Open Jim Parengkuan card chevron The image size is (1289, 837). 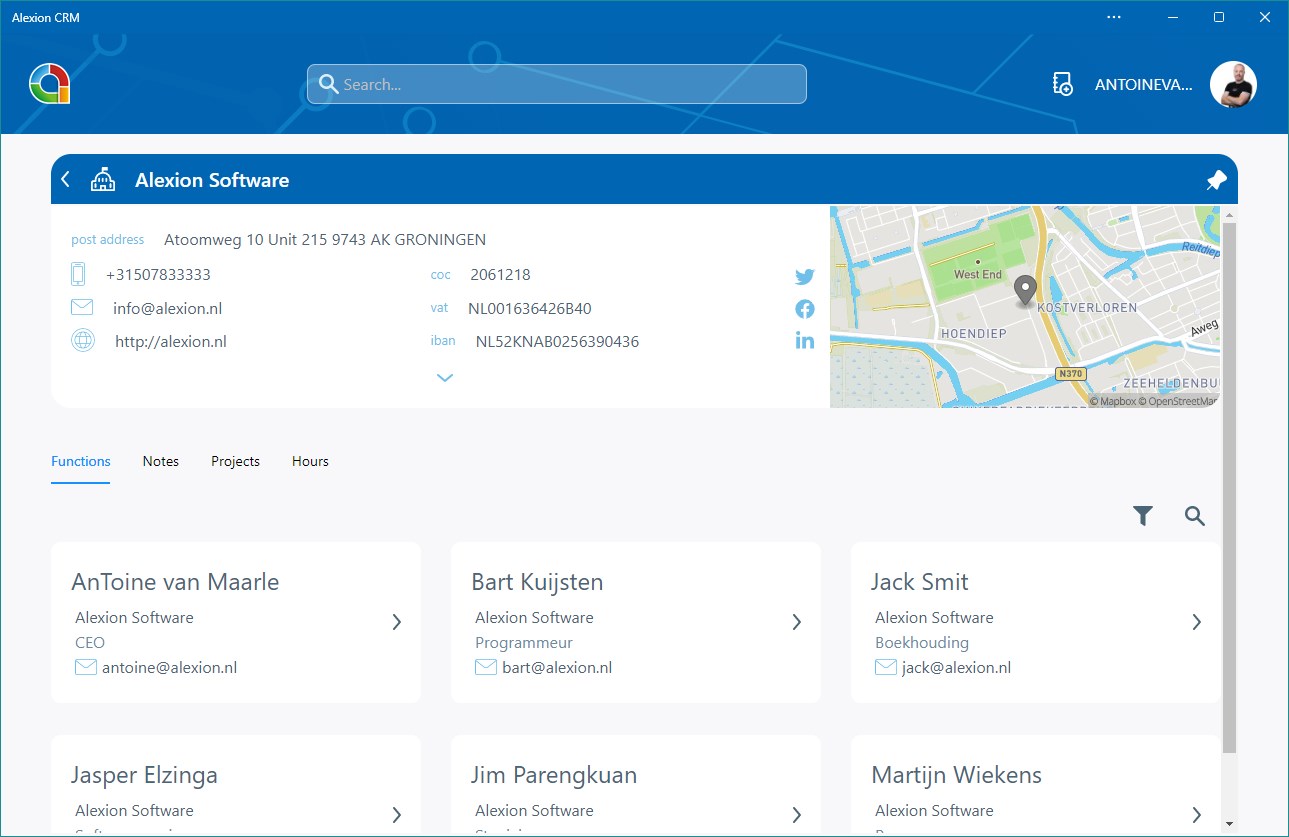(x=797, y=815)
